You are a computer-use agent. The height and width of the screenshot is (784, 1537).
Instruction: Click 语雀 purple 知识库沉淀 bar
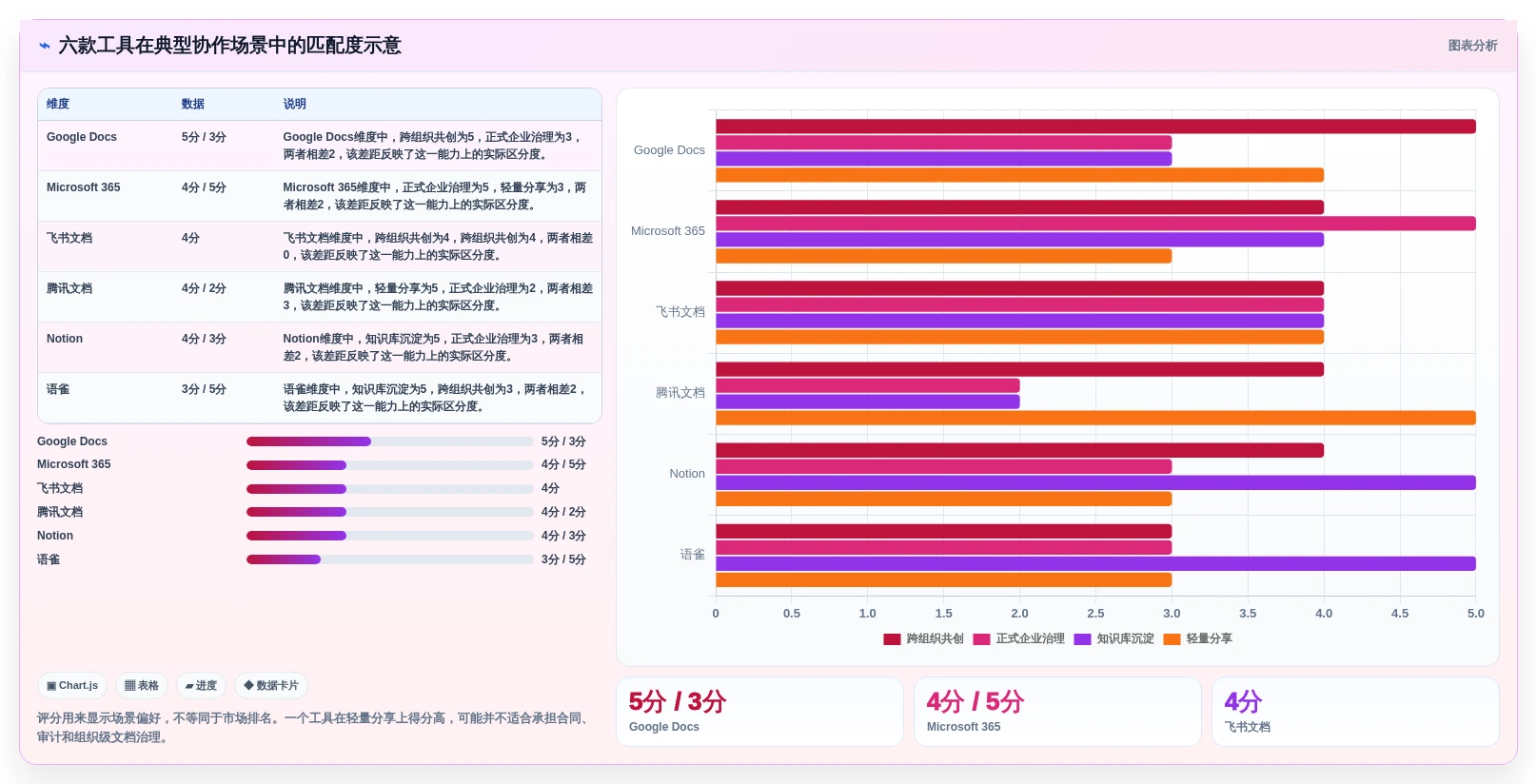[1095, 563]
